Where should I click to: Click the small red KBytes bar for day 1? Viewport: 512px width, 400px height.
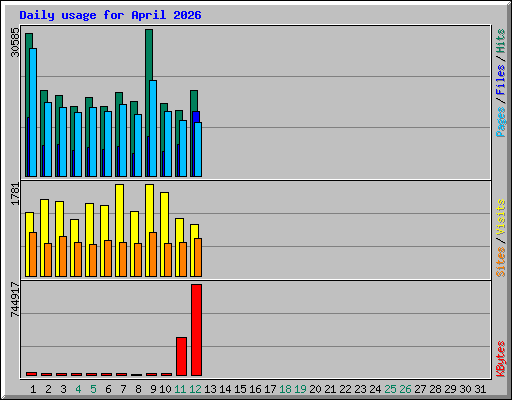pos(31,374)
